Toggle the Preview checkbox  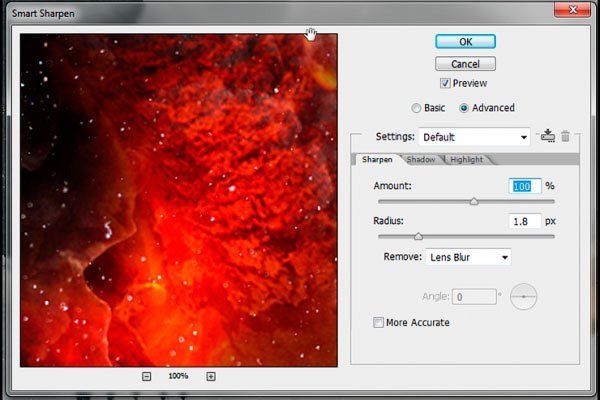click(445, 83)
